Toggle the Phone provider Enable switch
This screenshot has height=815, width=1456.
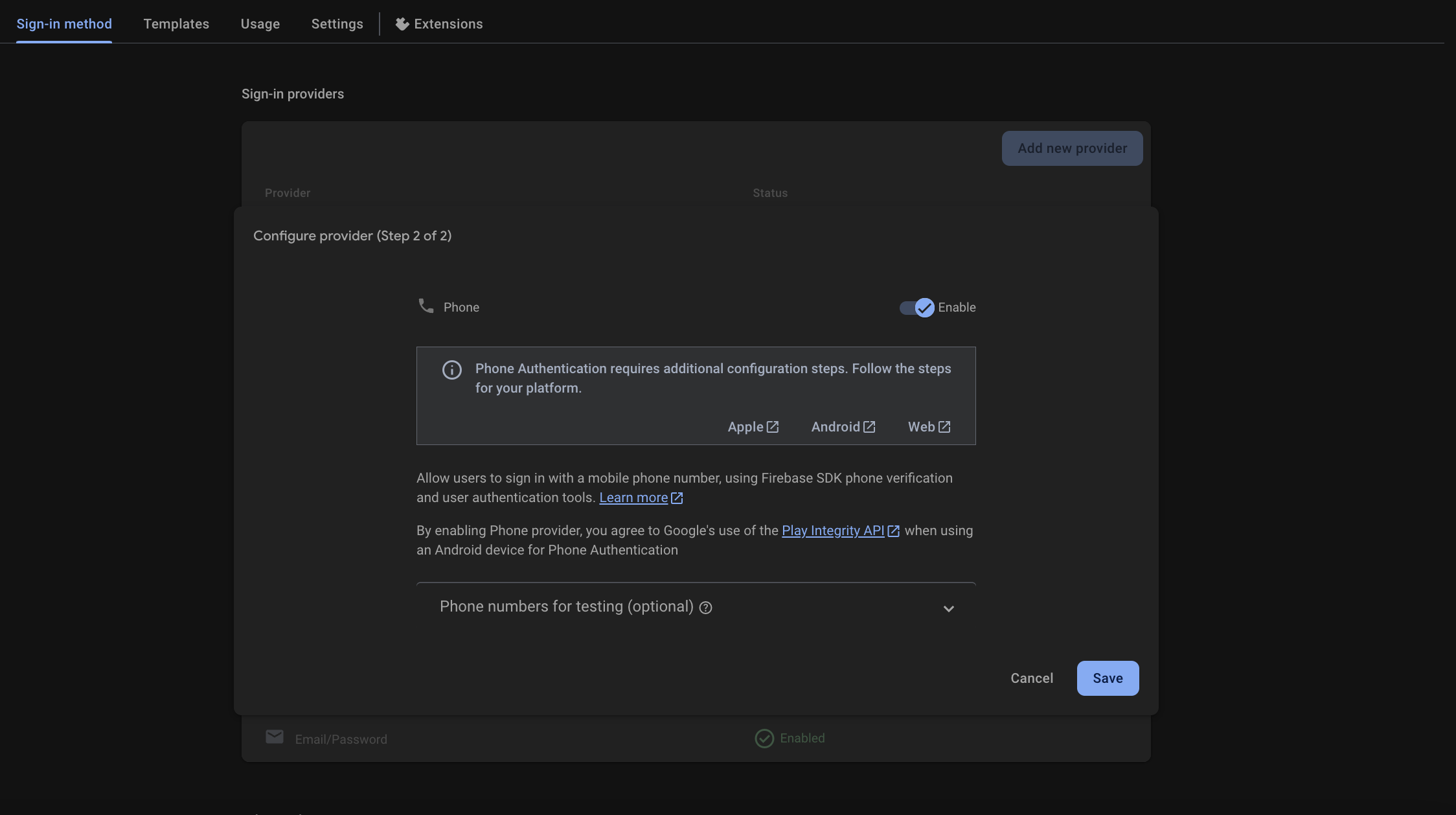pos(916,308)
